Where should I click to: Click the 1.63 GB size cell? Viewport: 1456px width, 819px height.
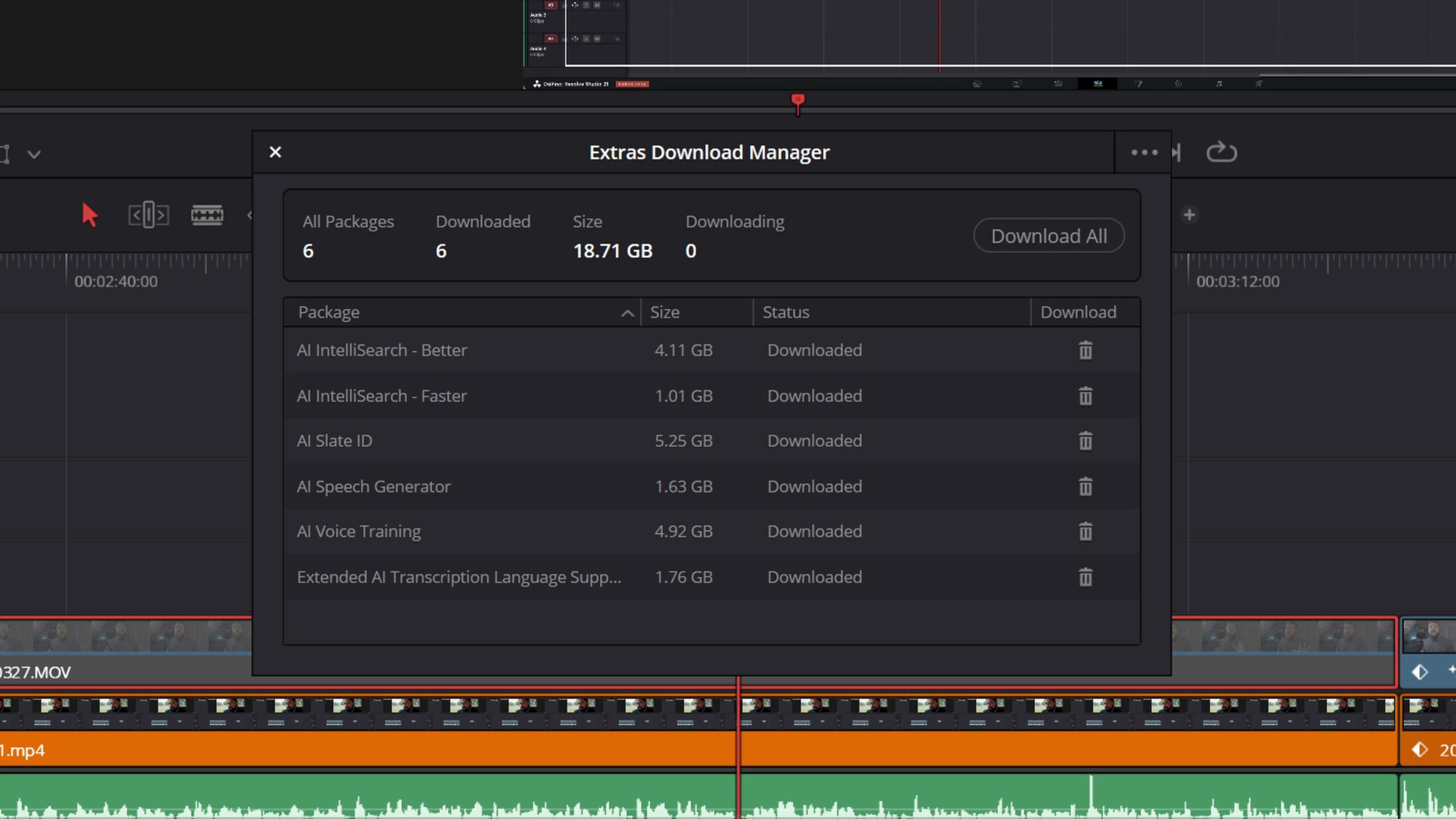(x=684, y=486)
